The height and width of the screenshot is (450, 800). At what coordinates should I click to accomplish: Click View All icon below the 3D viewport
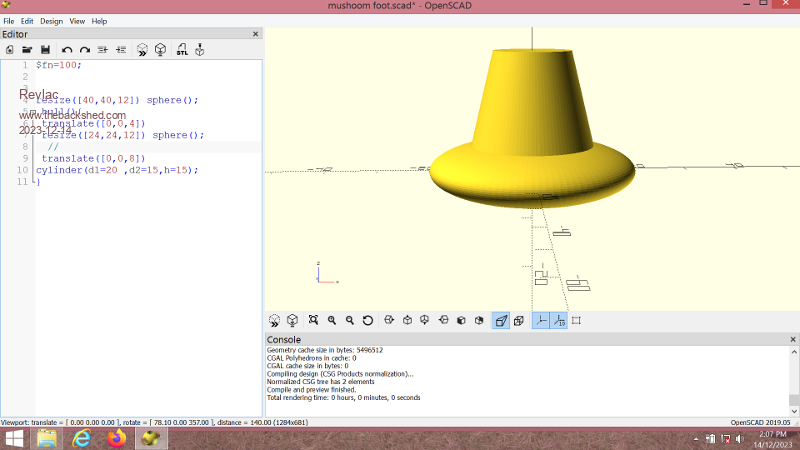[313, 321]
